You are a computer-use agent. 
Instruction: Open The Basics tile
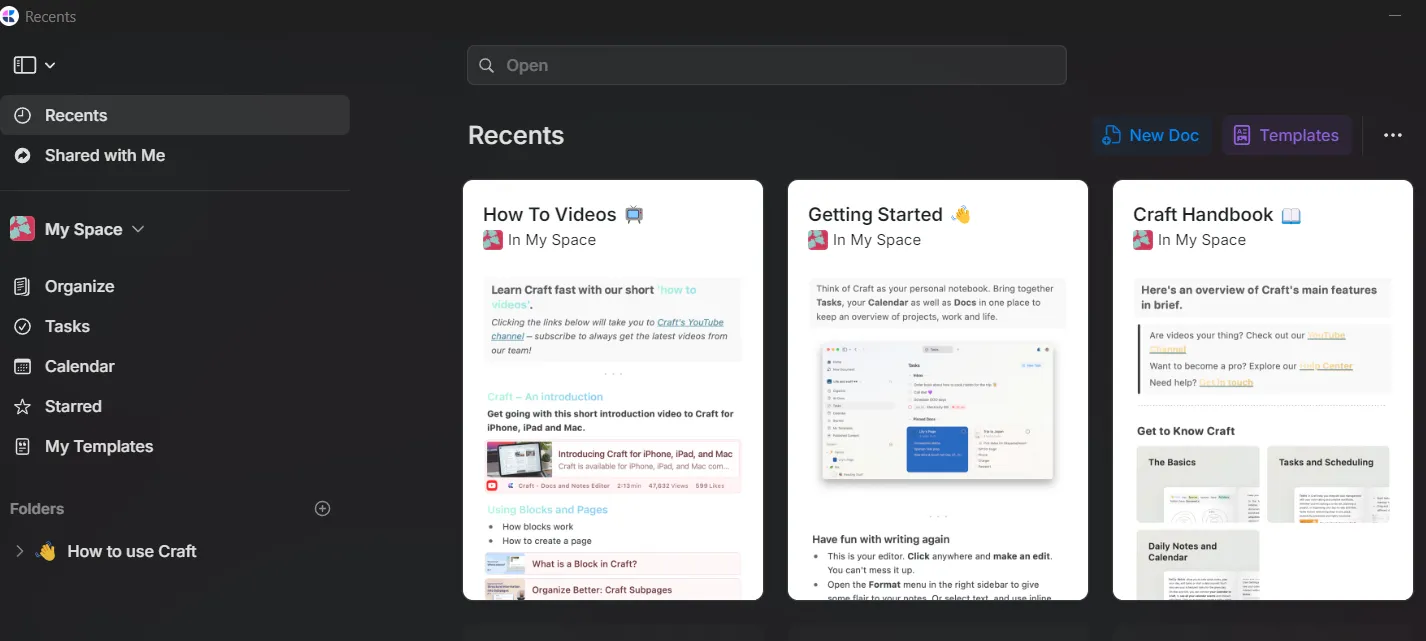pyautogui.click(x=1198, y=484)
